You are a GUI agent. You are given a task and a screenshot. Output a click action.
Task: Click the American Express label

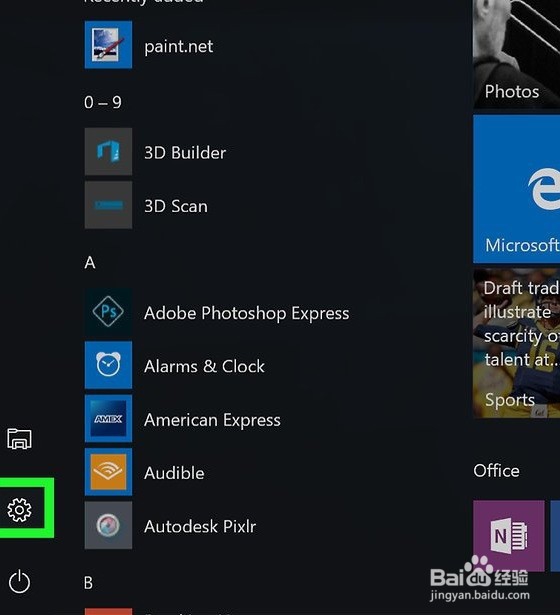coord(212,420)
